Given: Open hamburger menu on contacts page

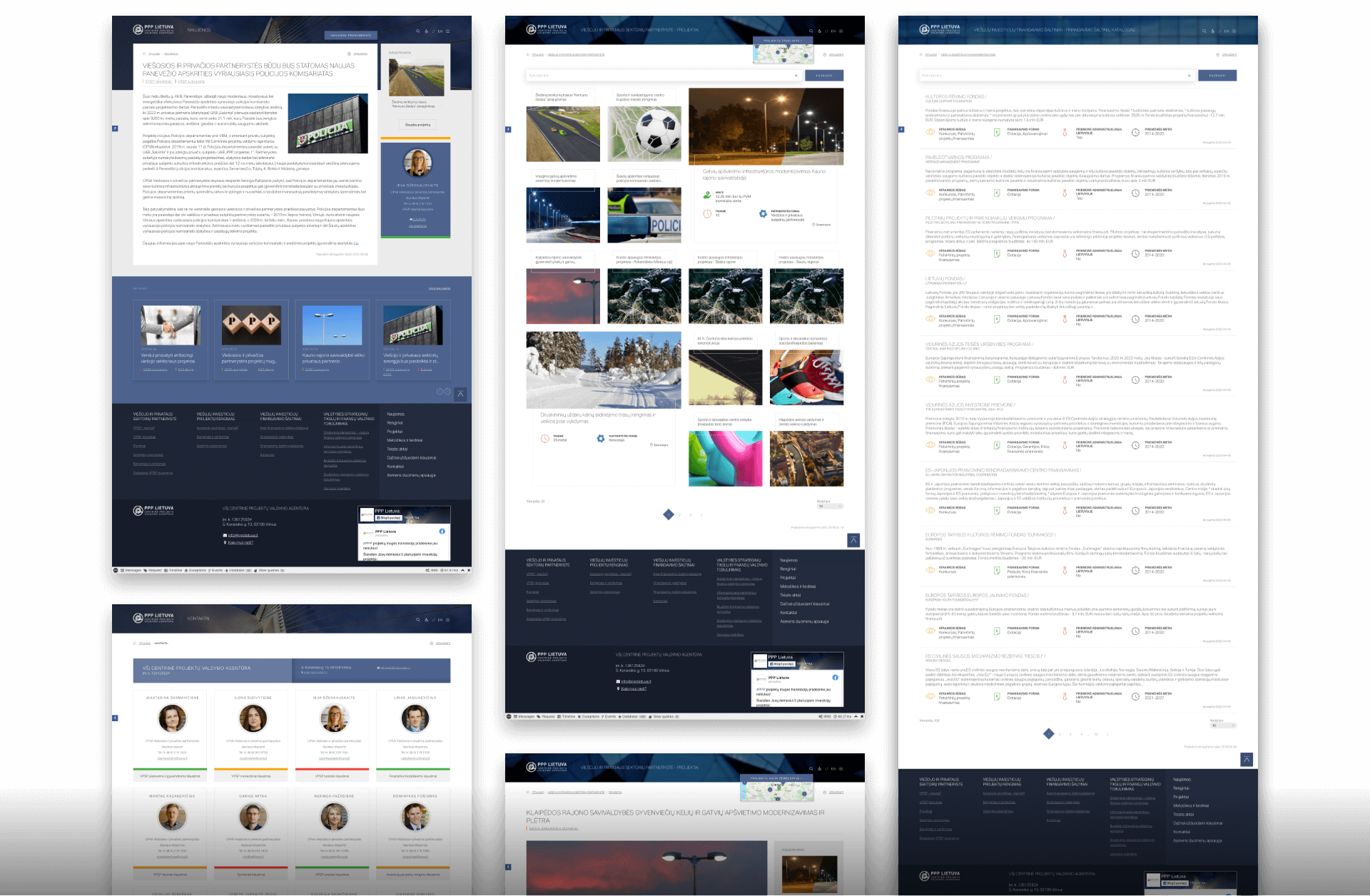Looking at the screenshot, I should [448, 620].
